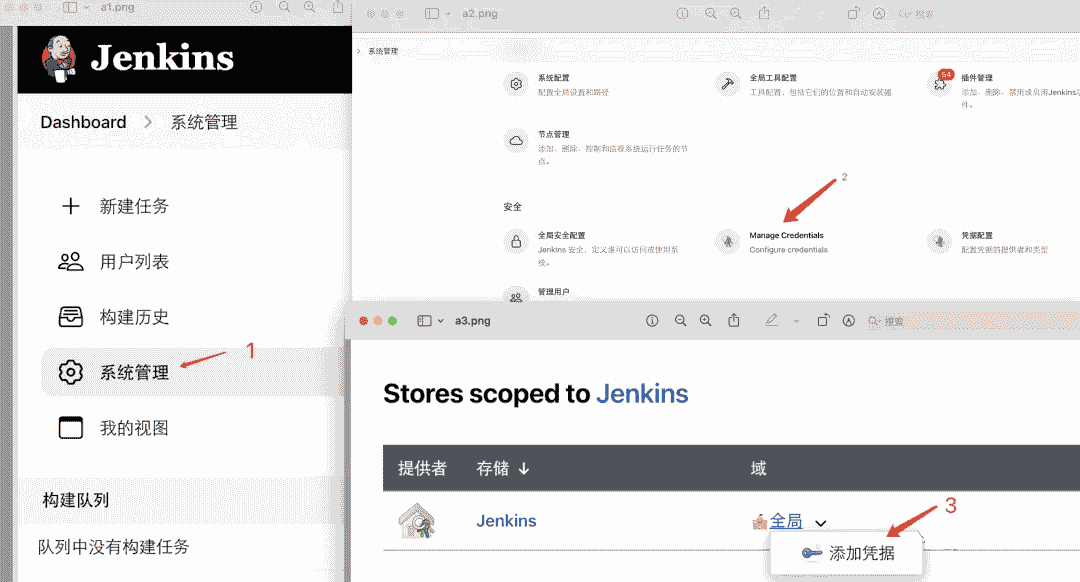This screenshot has width=1080, height=582.
Task: Click the Jenkins credentials store house icon
Action: pos(416,522)
